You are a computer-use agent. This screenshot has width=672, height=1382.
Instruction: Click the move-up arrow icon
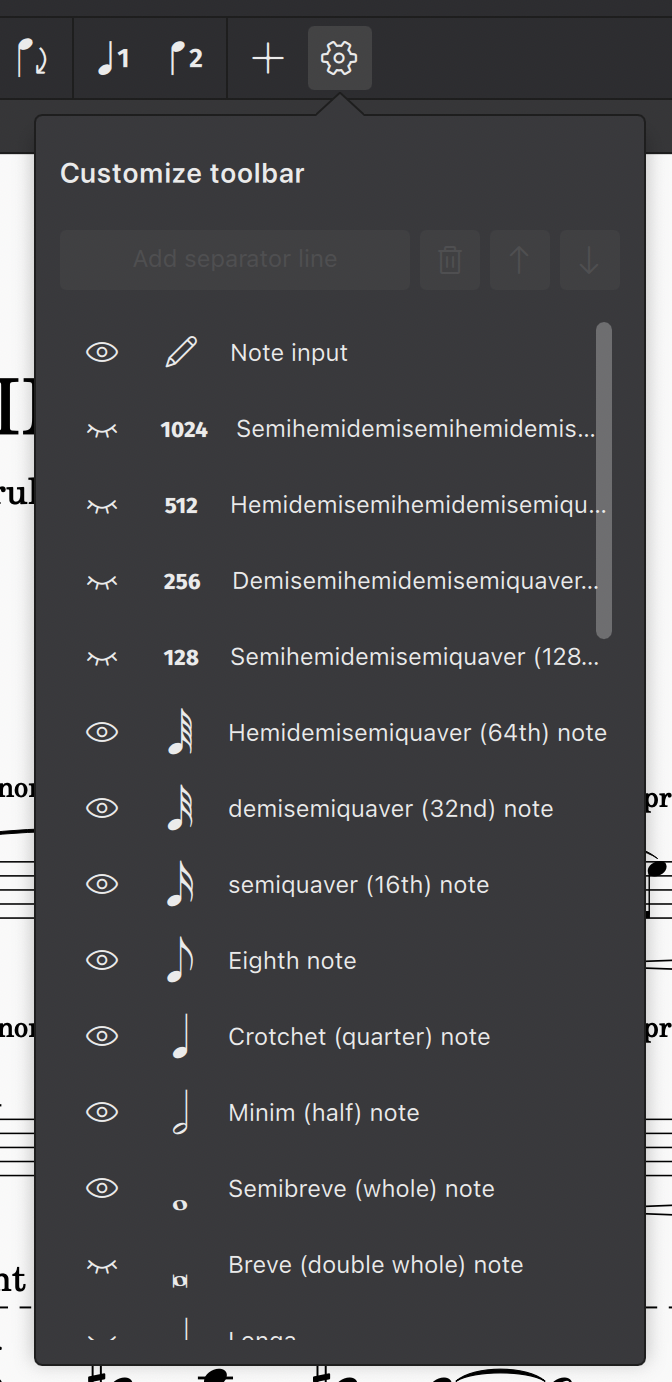pos(519,260)
